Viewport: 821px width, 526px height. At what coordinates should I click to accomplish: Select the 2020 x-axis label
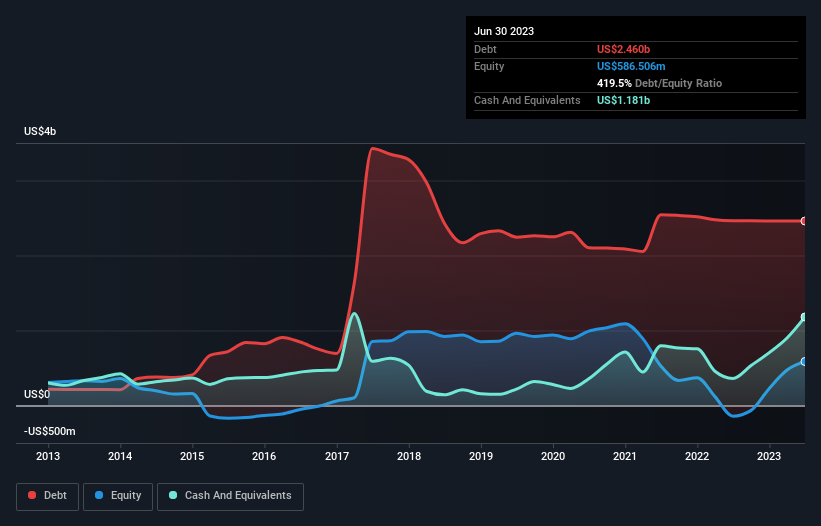pos(553,456)
